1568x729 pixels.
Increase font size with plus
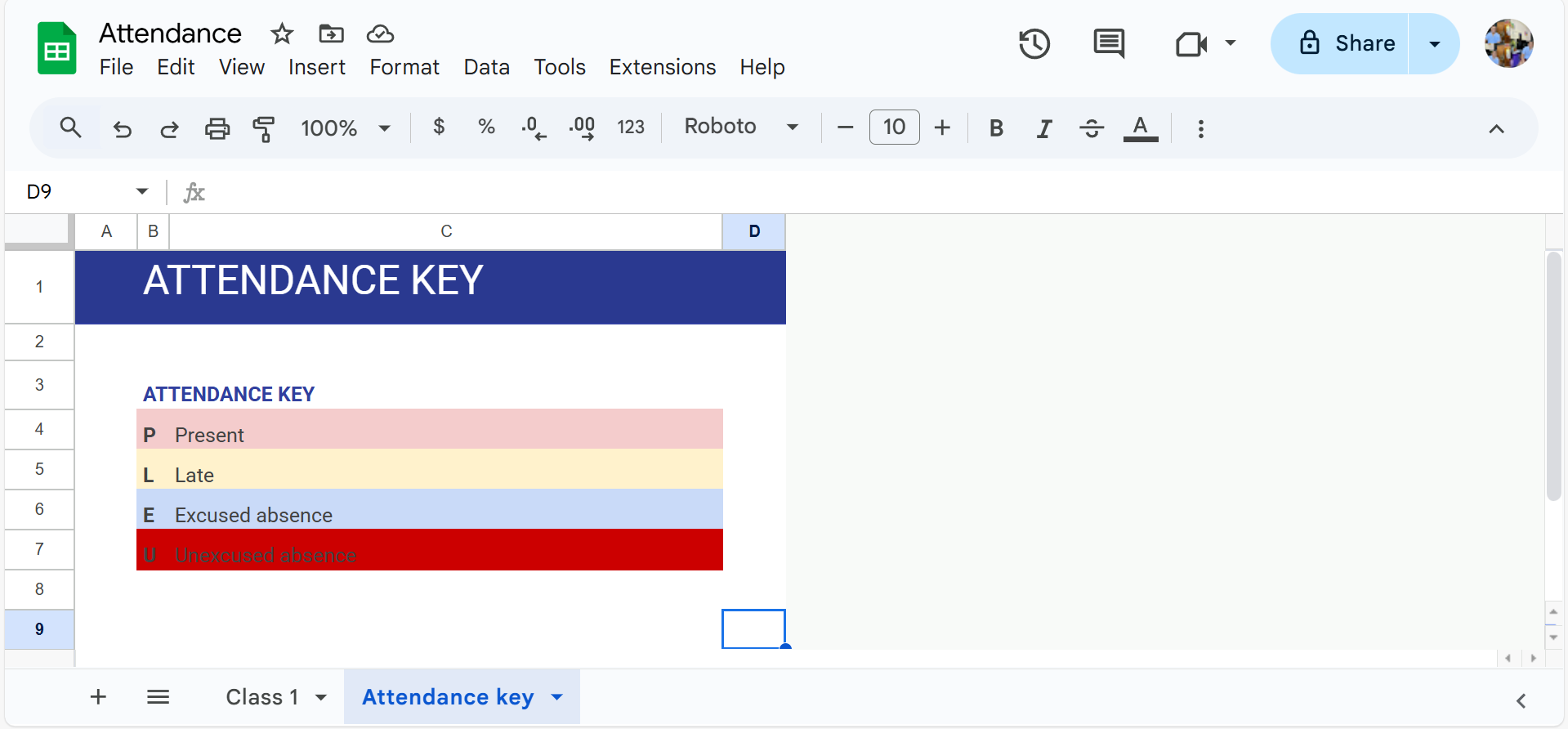click(942, 127)
